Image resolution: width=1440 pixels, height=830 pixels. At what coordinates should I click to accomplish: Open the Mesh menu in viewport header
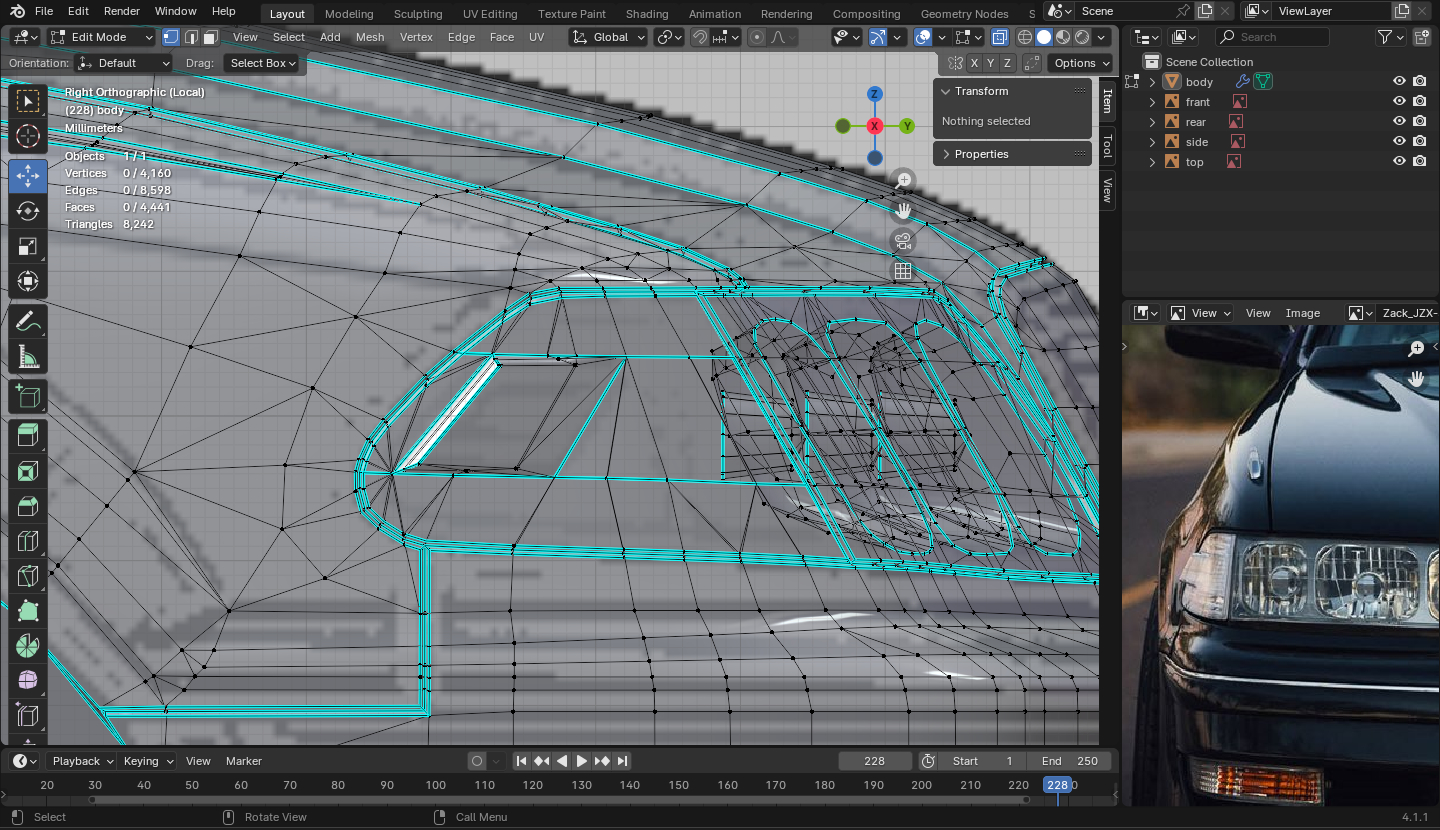pos(370,37)
